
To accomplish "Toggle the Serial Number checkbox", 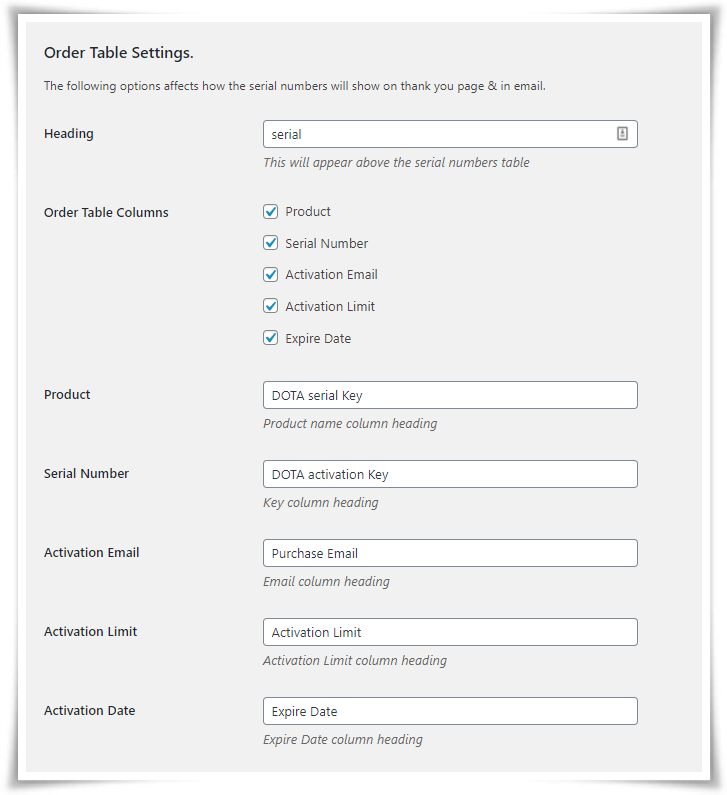I will 271,243.
